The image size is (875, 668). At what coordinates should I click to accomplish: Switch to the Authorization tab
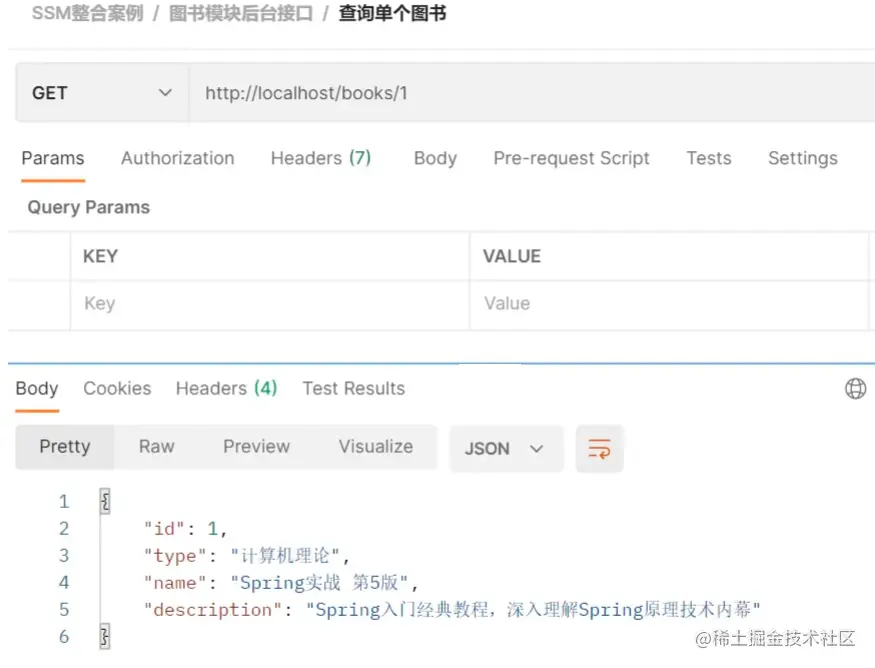[x=177, y=158]
